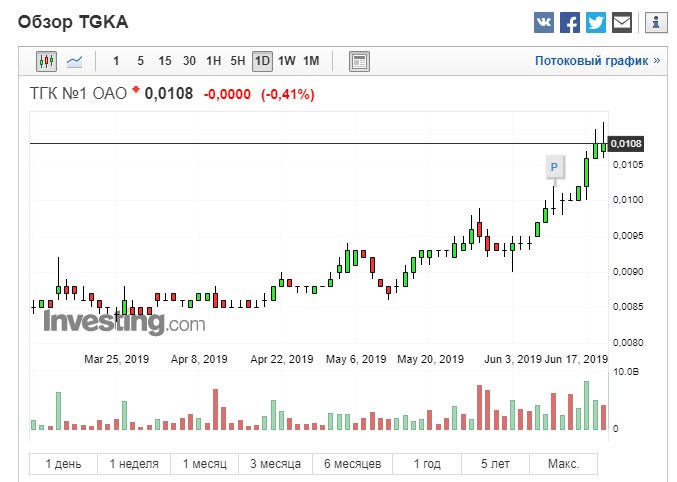Send by email envelope icon
The width and height of the screenshot is (677, 482).
(x=622, y=22)
